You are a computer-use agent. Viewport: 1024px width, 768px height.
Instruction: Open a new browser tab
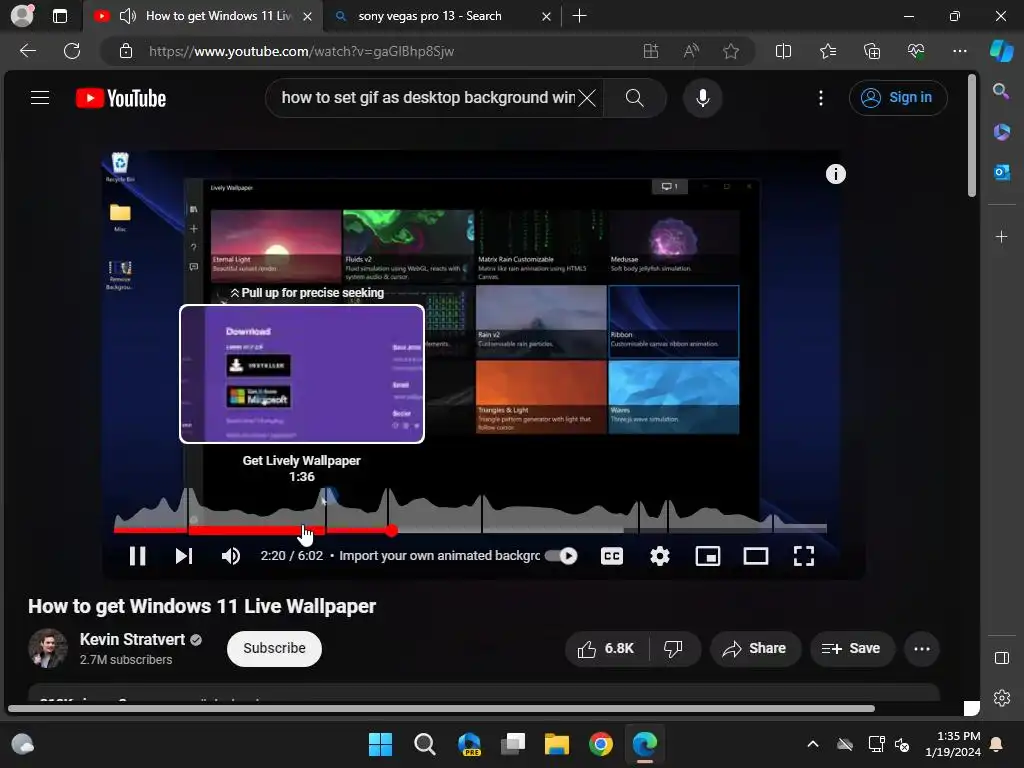pyautogui.click(x=579, y=16)
